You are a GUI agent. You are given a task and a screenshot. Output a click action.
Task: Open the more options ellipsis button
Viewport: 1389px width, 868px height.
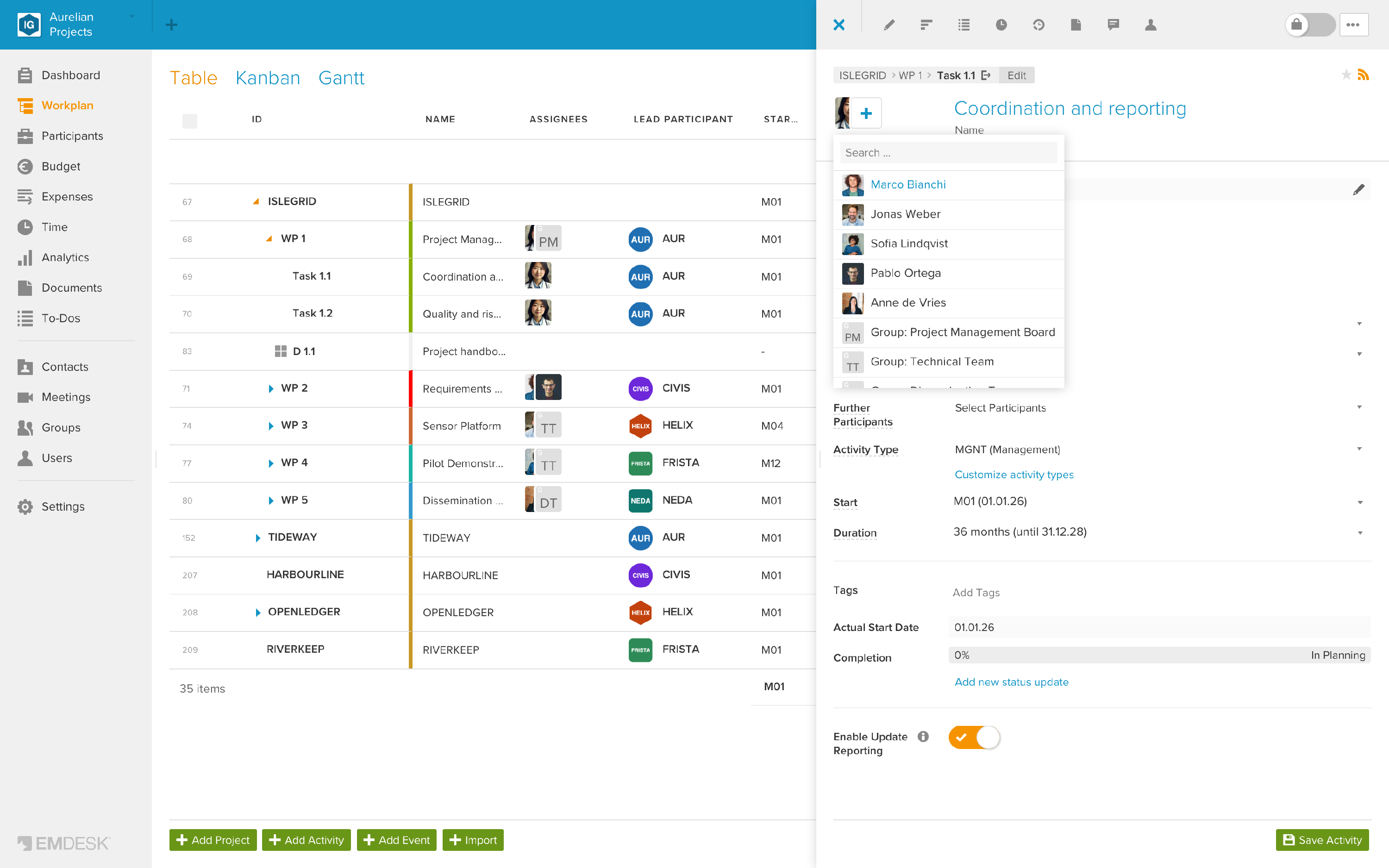click(1353, 25)
